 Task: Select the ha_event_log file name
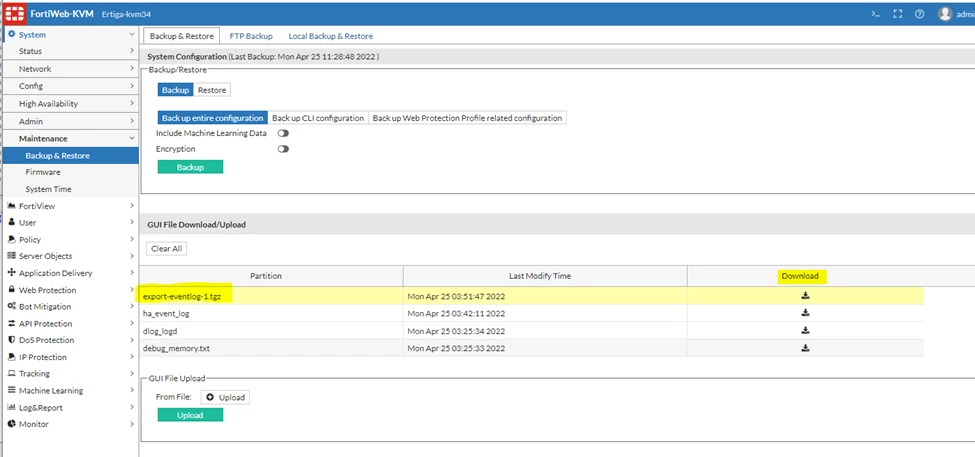pos(166,314)
